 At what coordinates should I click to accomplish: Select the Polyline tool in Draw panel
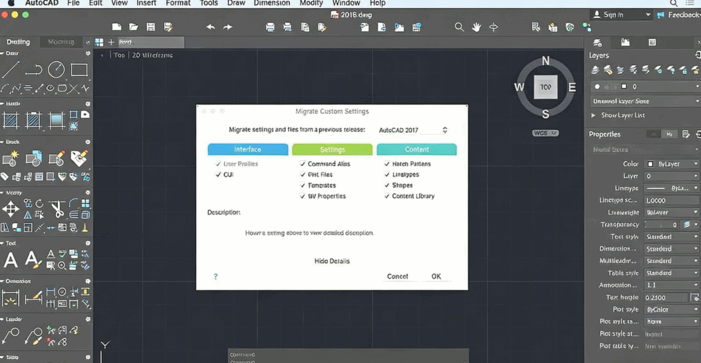[x=34, y=70]
